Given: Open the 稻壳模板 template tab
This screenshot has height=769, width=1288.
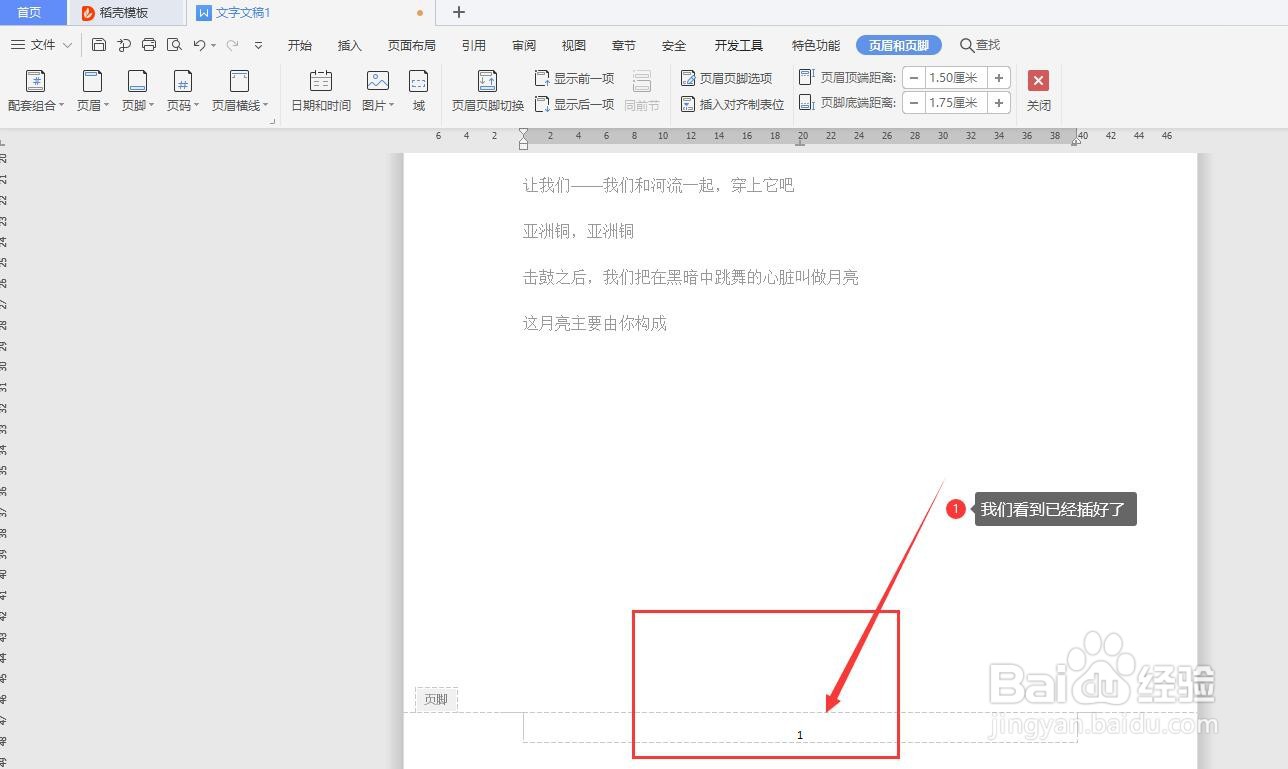Looking at the screenshot, I should (x=125, y=13).
